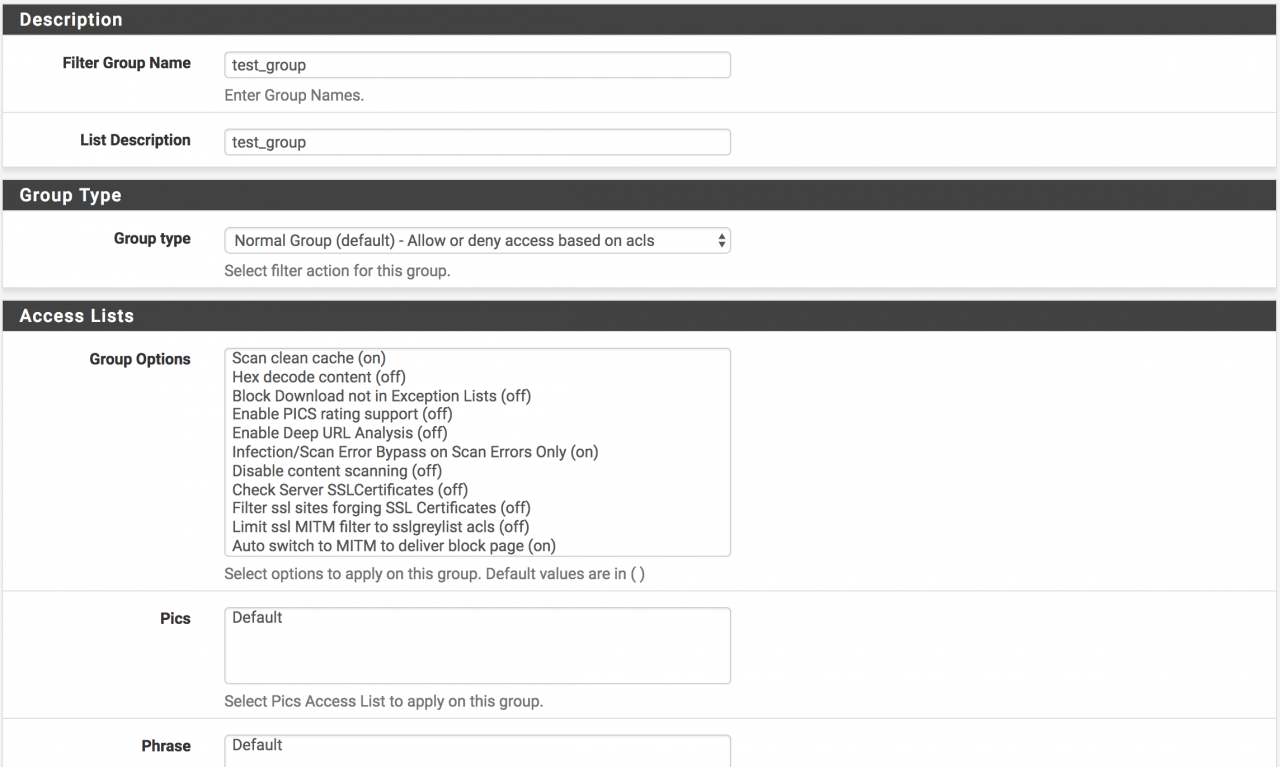
Task: Click the Group Type section header
Action: 70,196
